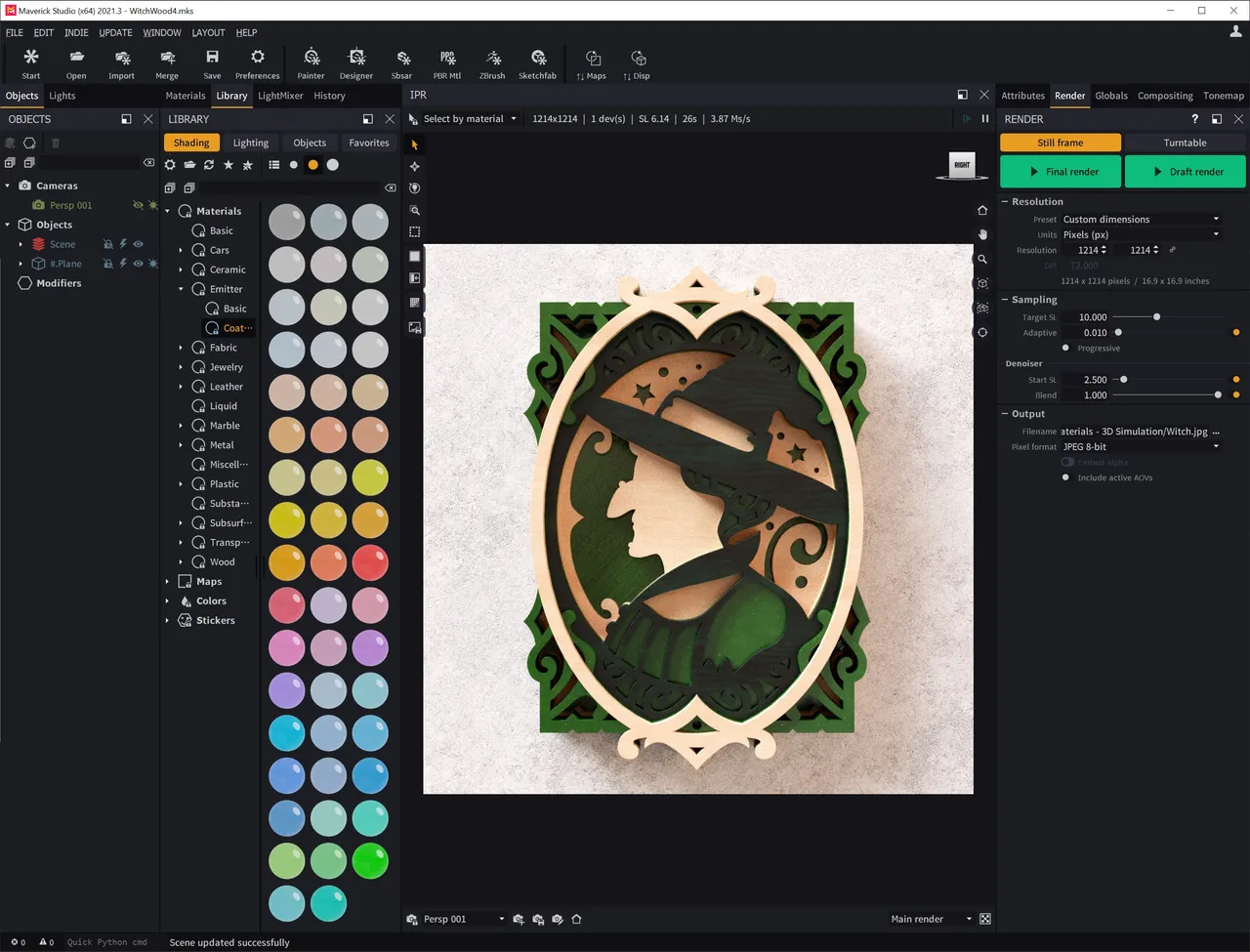1250x952 pixels.
Task: Click the home icon in viewport bottom bar
Action: [x=576, y=919]
